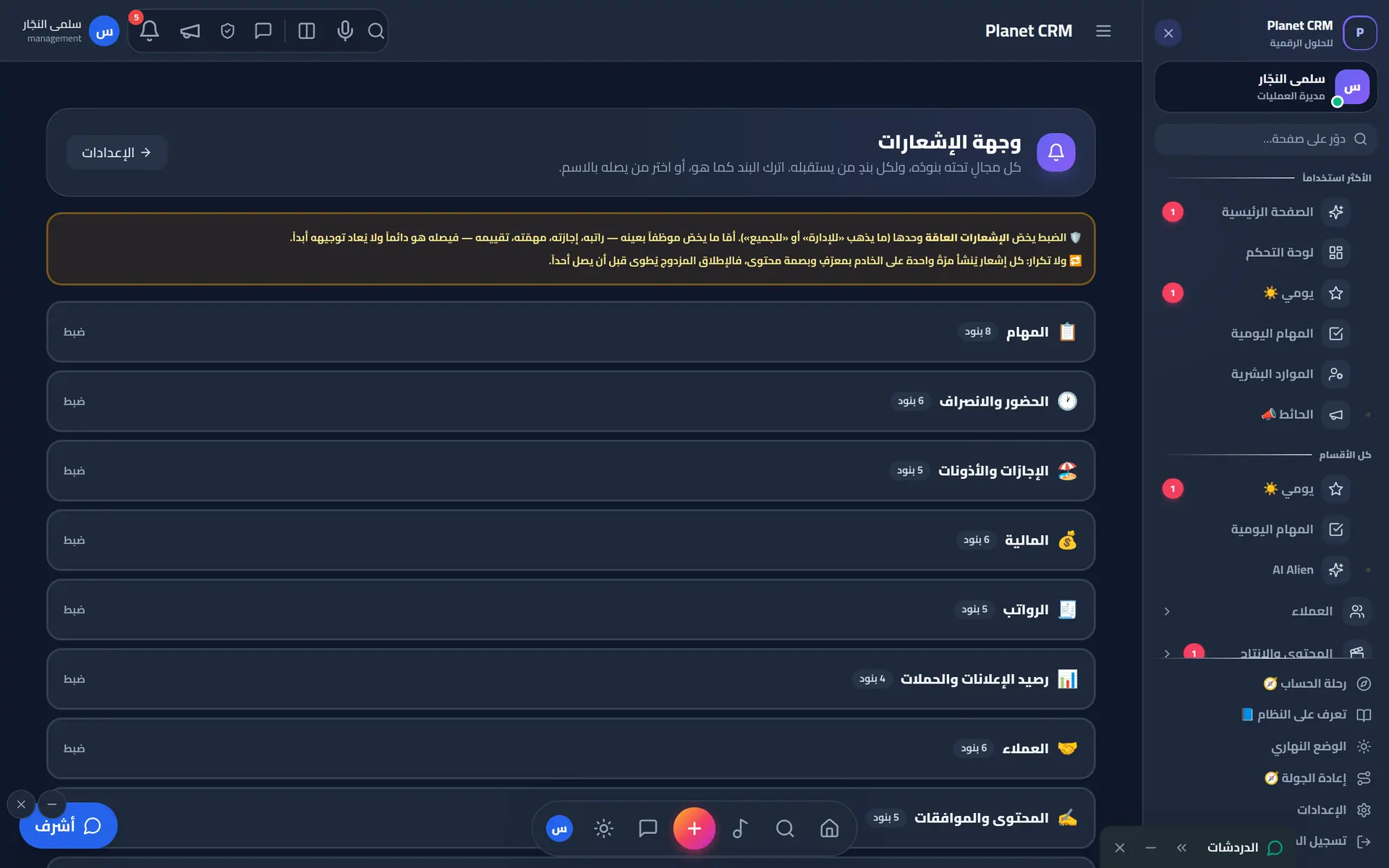Expand المالية section via ضبط

click(74, 540)
